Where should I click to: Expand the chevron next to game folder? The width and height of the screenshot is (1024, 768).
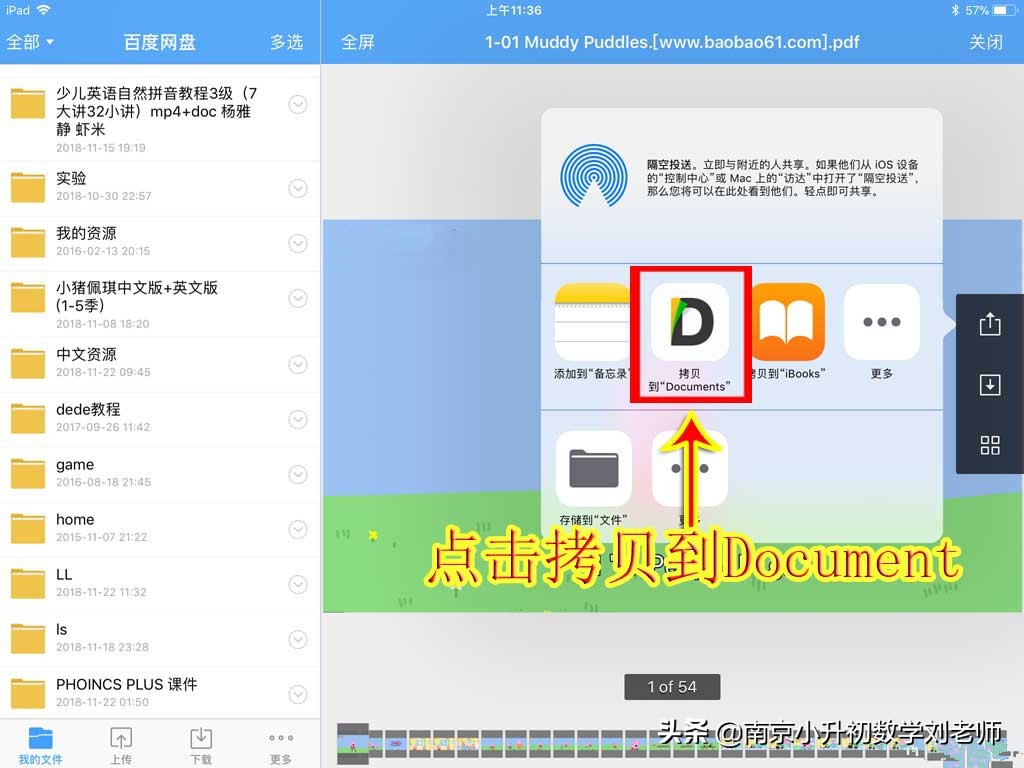click(298, 474)
